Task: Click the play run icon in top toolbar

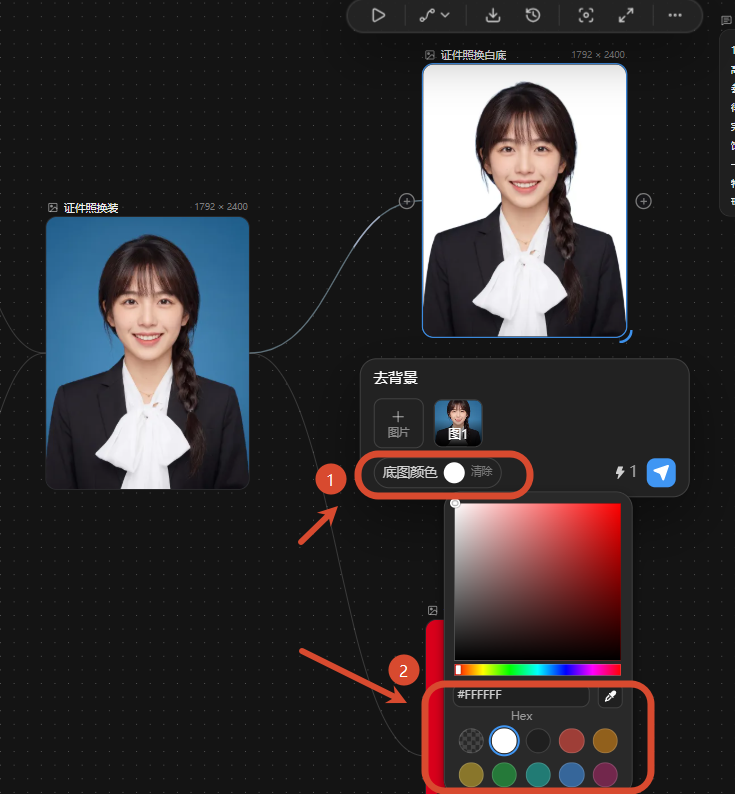Action: click(378, 15)
